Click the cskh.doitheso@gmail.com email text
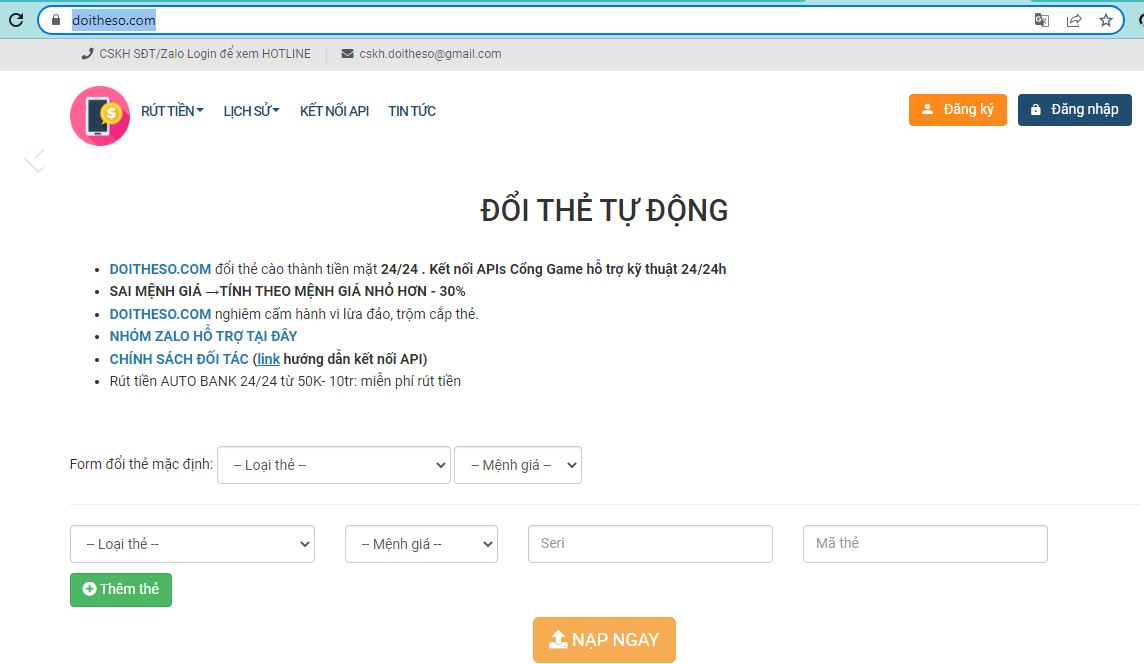 tap(430, 54)
